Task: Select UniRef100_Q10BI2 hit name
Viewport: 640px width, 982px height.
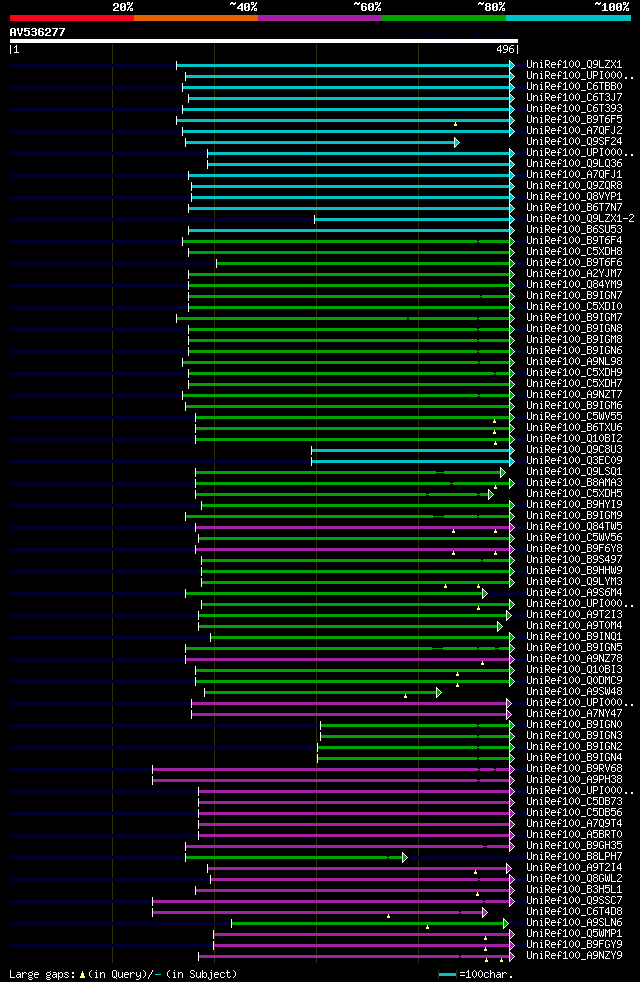Action: tap(574, 438)
